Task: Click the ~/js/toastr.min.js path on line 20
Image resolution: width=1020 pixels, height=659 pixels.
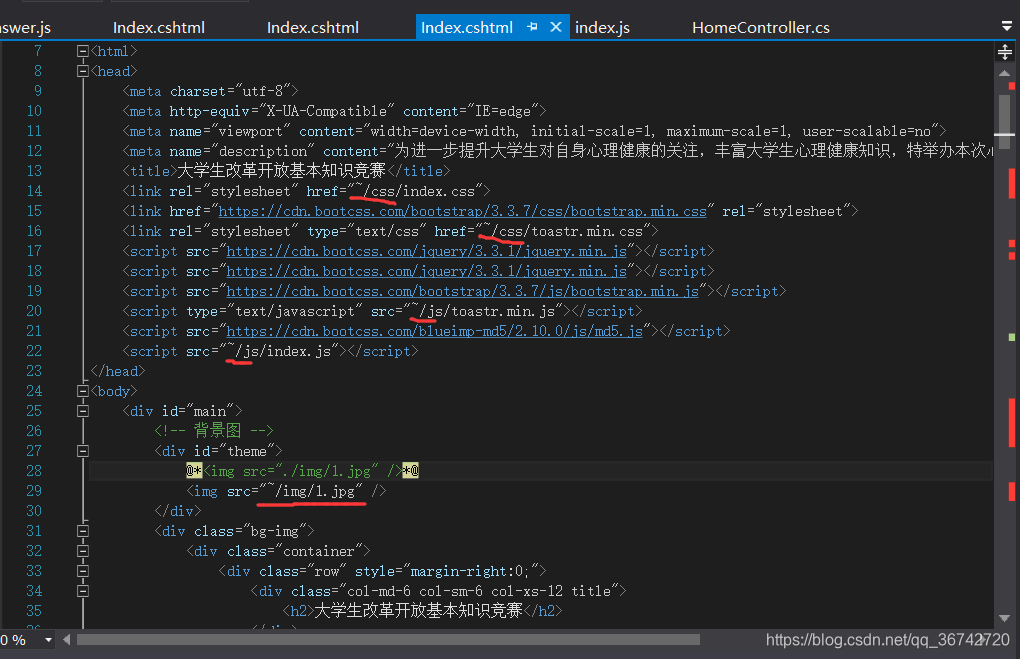Action: (x=483, y=311)
